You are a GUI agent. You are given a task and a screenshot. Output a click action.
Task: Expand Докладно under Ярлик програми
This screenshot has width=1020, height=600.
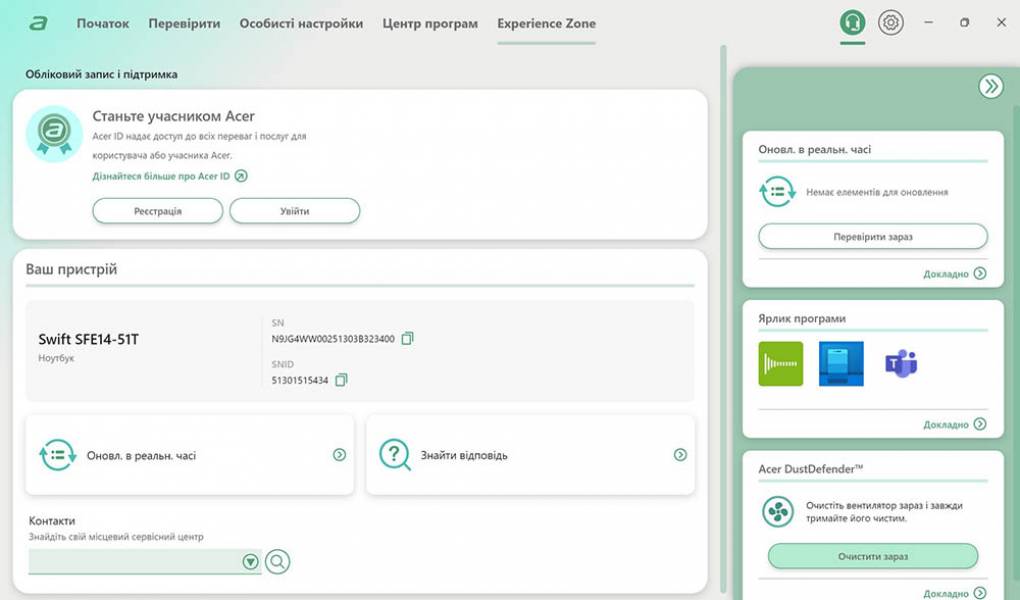pos(954,424)
